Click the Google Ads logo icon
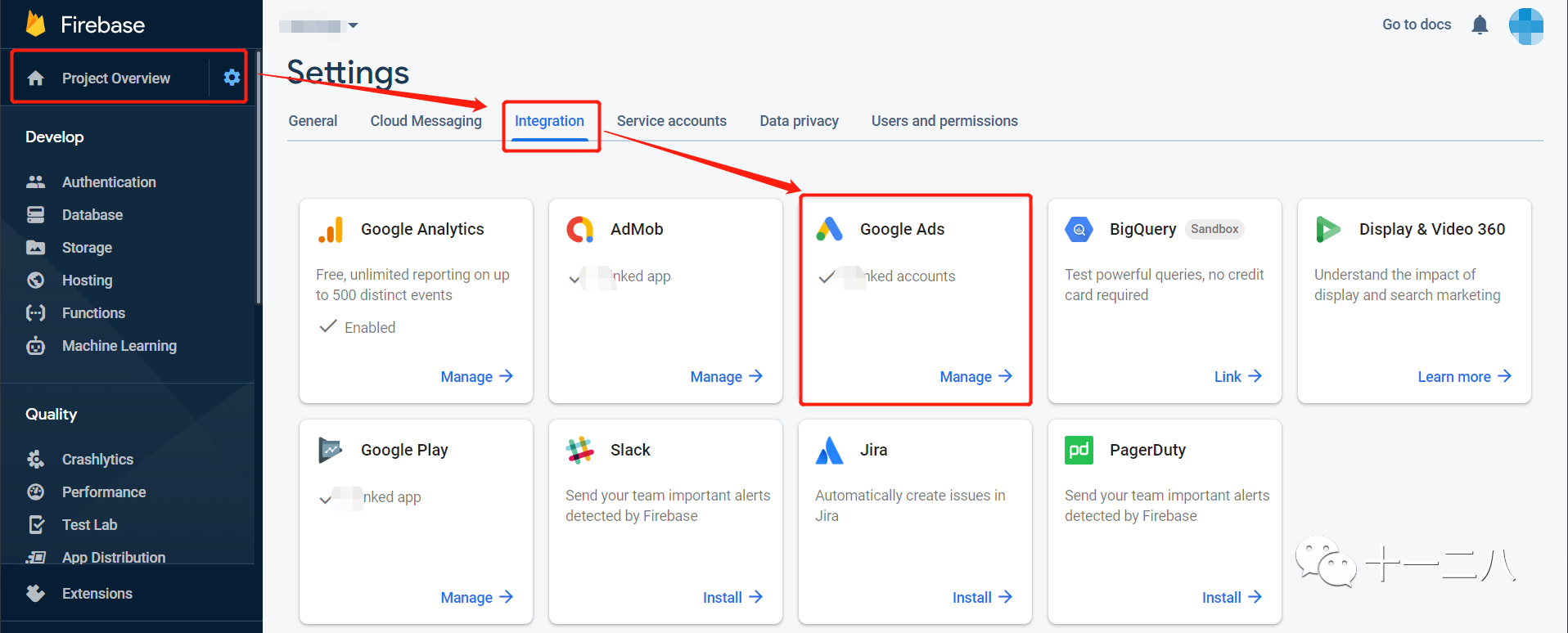Viewport: 1568px width, 633px height. tap(830, 229)
